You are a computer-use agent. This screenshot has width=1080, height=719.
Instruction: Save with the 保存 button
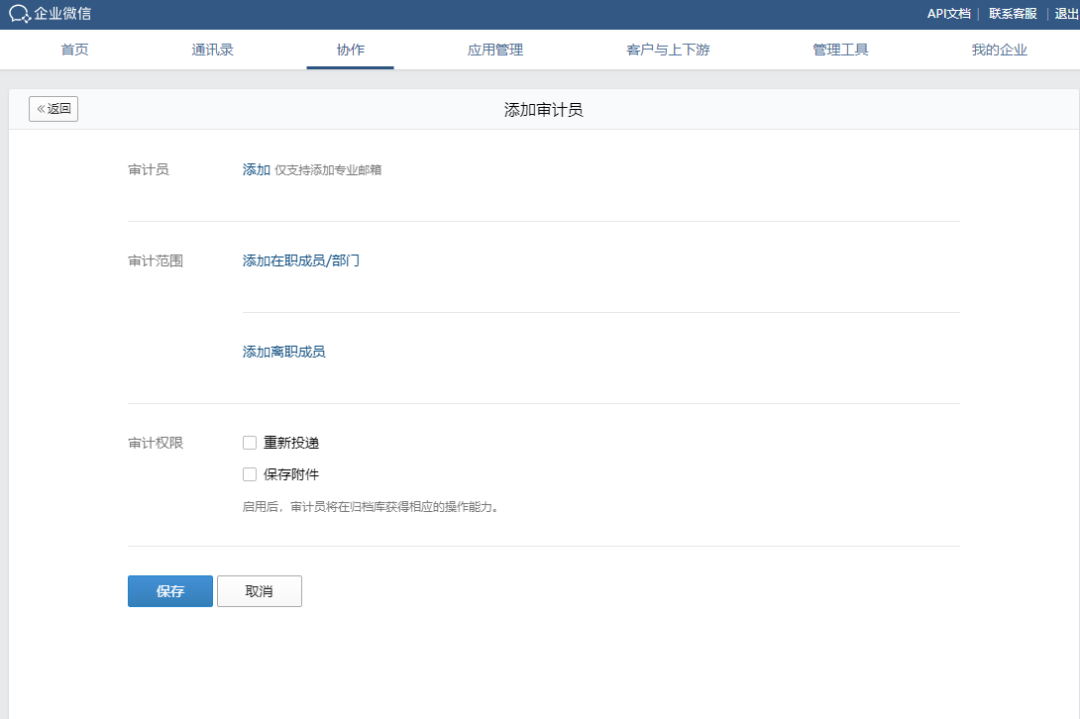[169, 591]
